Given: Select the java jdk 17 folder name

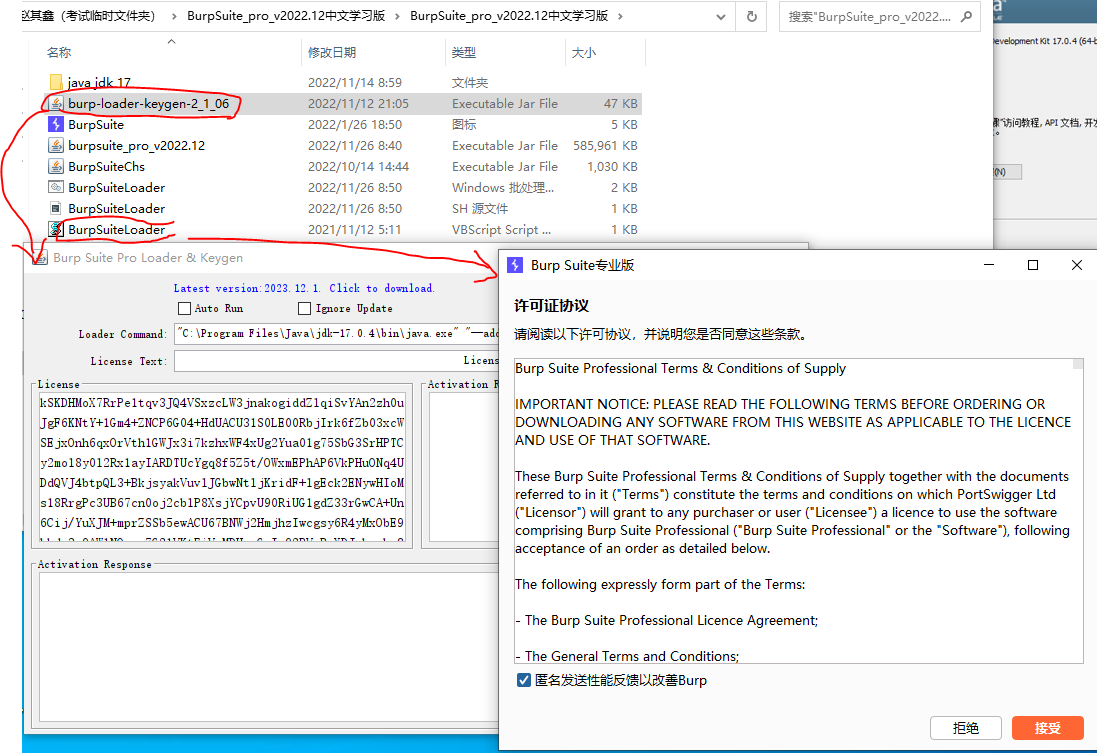Looking at the screenshot, I should click(x=99, y=83).
